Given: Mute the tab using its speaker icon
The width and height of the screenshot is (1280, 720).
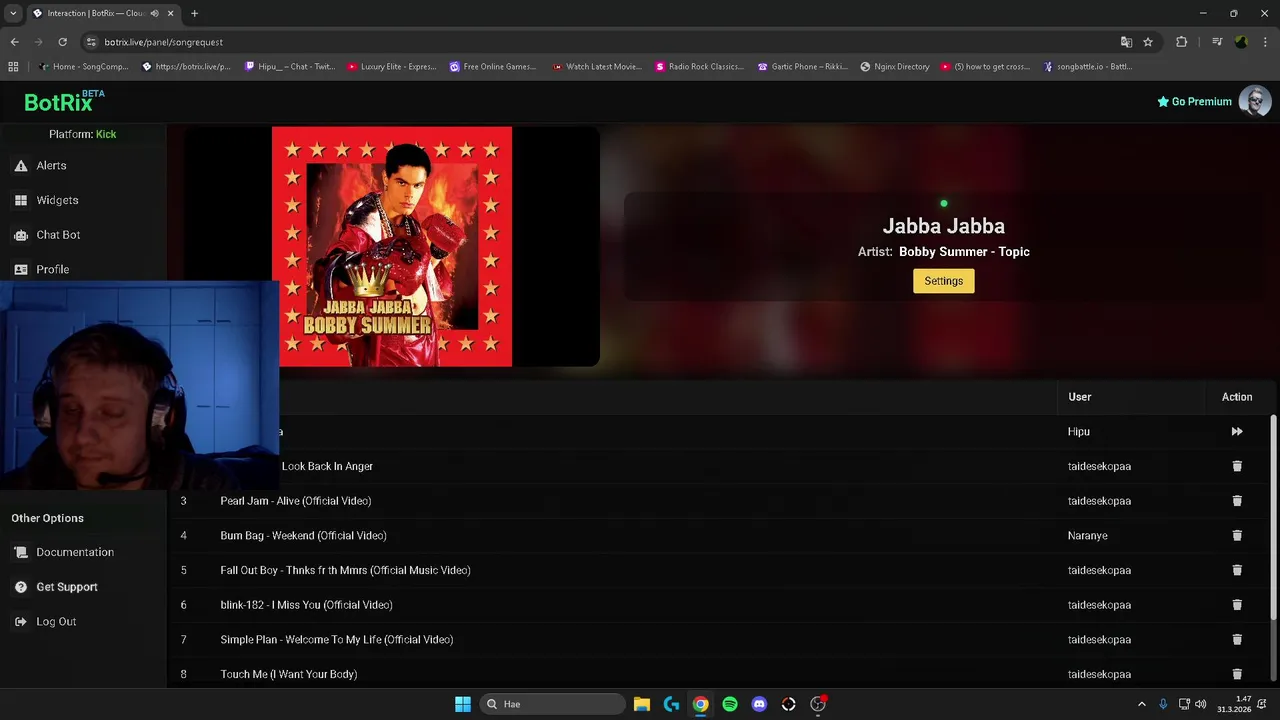Looking at the screenshot, I should (x=154, y=13).
